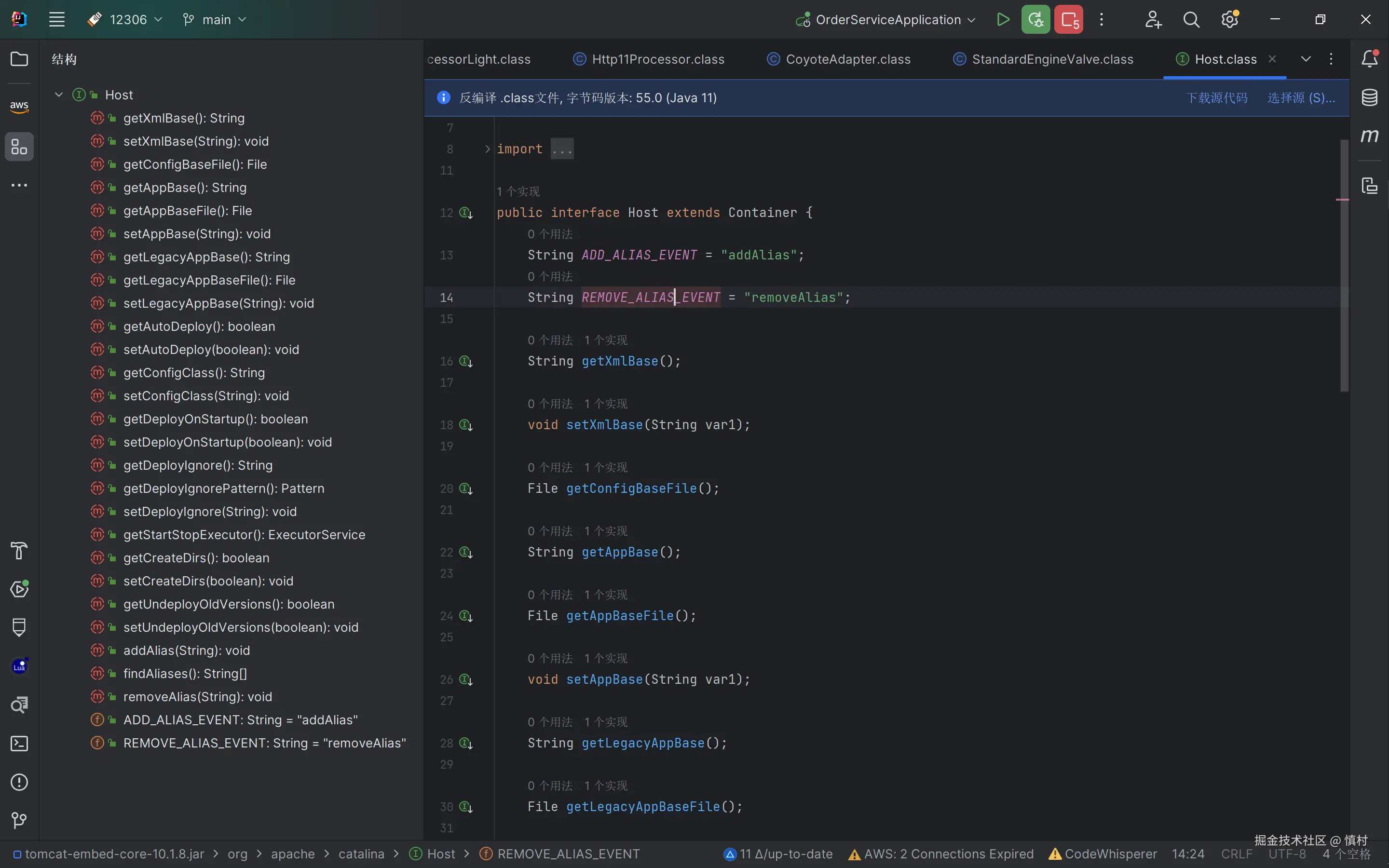Image resolution: width=1389 pixels, height=868 pixels.
Task: Click the editor vertical scrollbar
Action: click(1344, 264)
